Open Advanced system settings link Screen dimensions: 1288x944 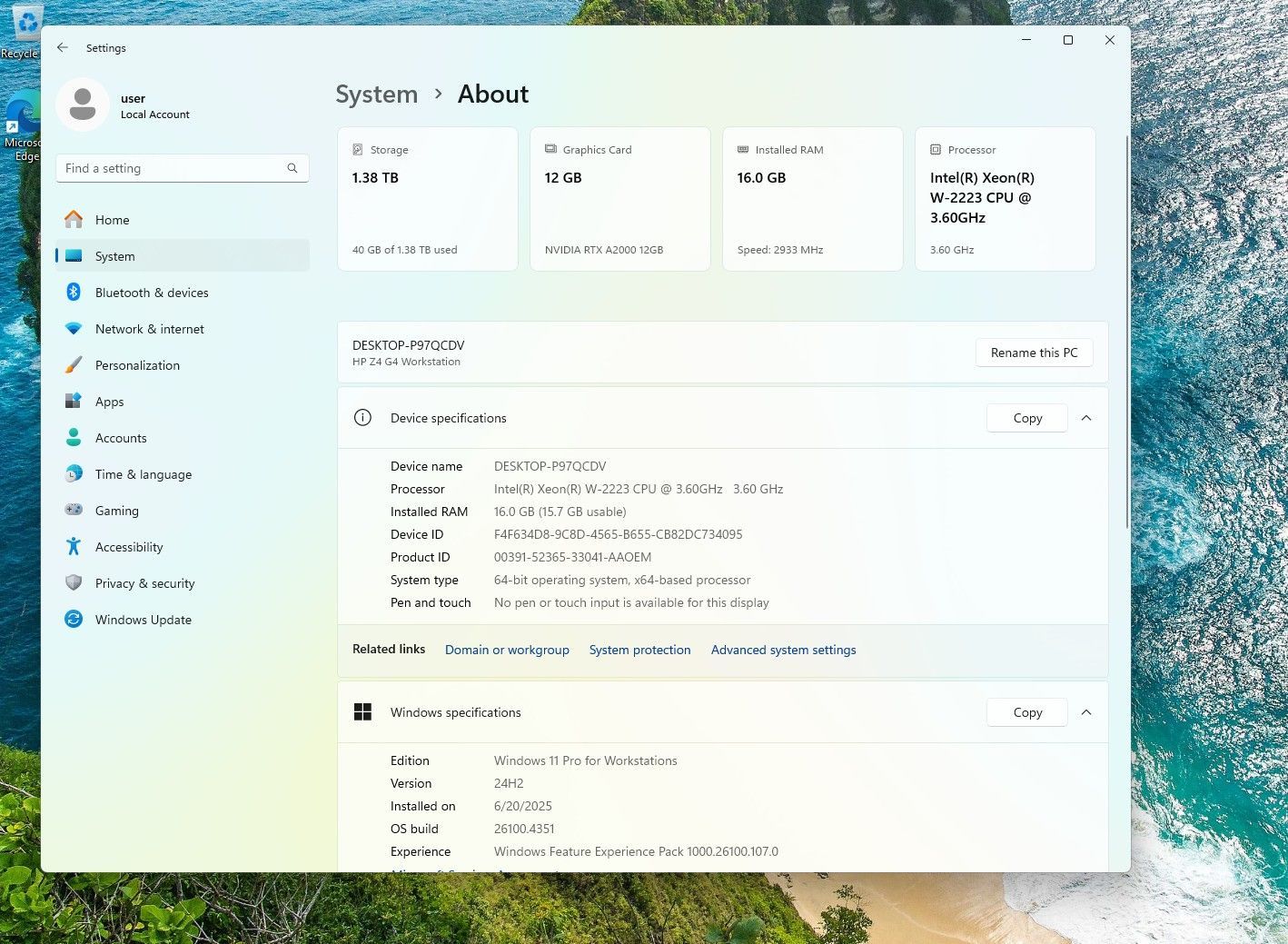(x=783, y=650)
